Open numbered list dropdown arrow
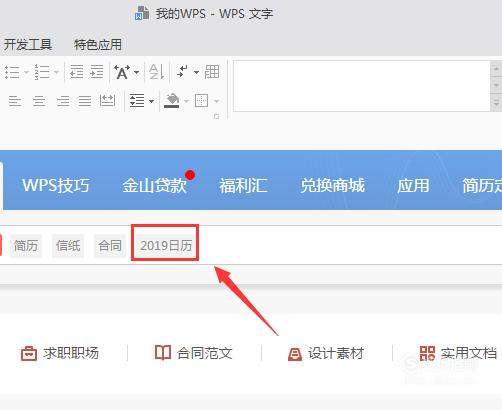 click(x=56, y=72)
